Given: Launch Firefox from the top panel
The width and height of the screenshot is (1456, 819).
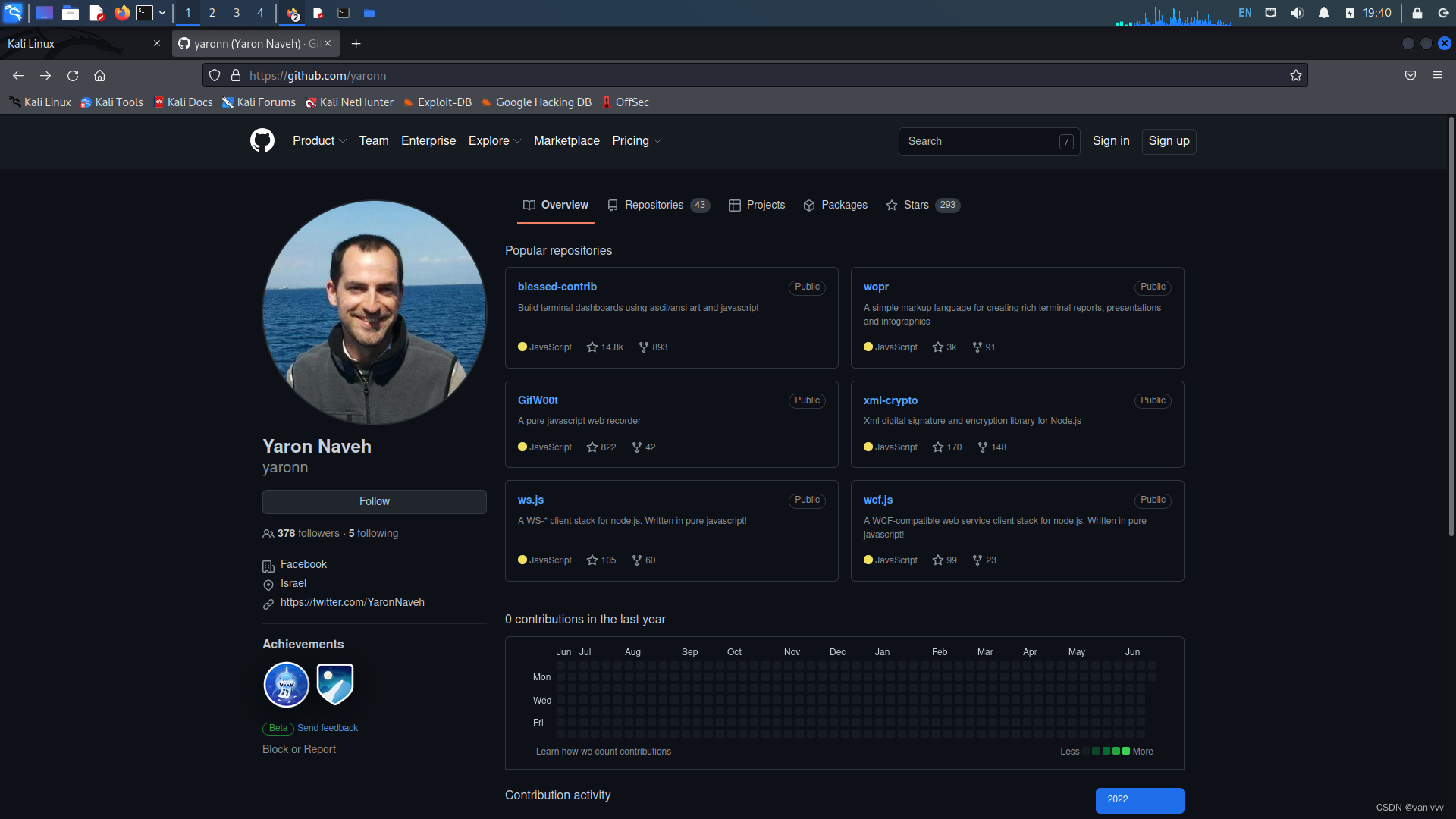Looking at the screenshot, I should (x=121, y=12).
